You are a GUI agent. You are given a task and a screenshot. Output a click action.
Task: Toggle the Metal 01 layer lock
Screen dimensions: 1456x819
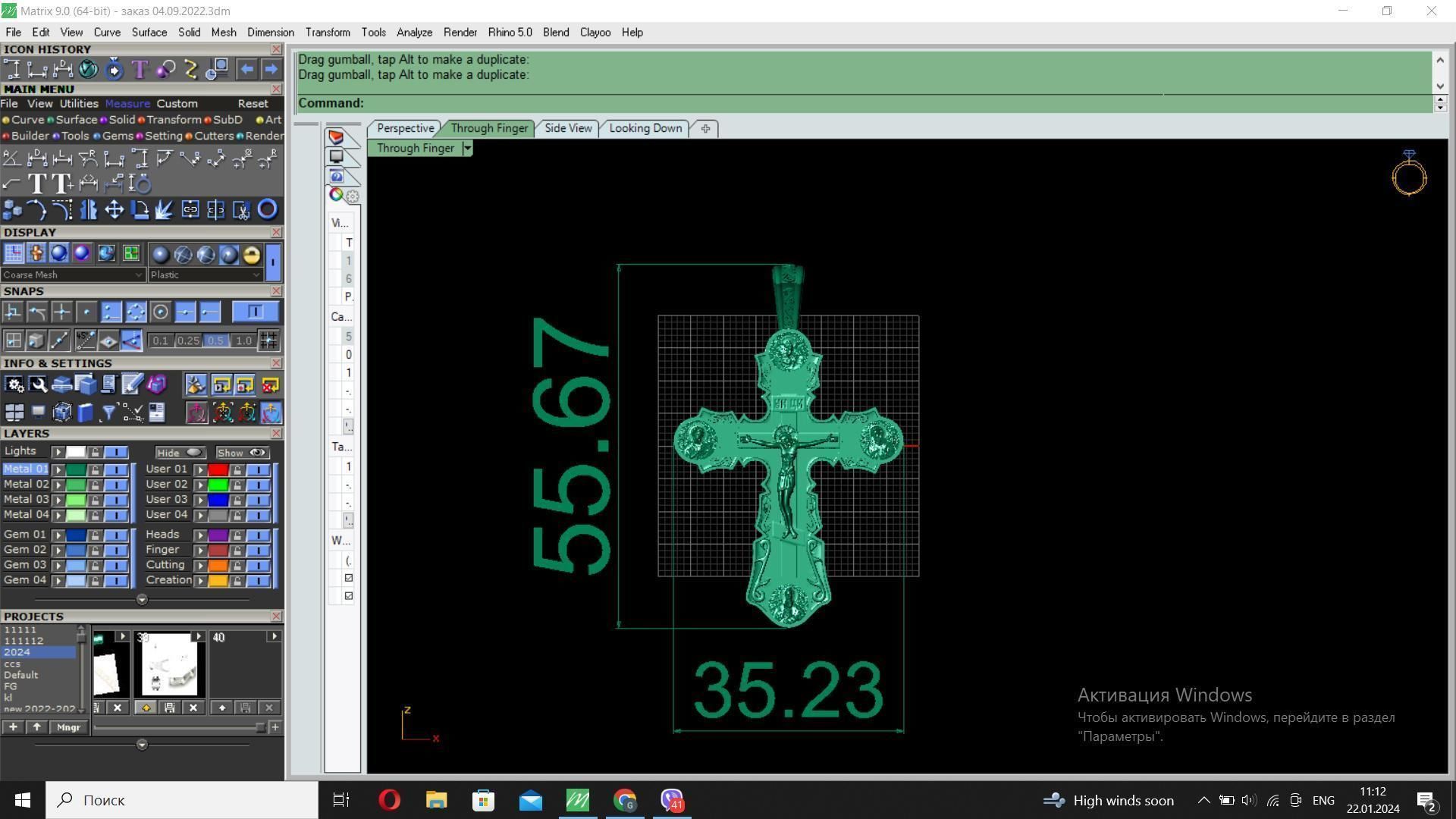95,470
